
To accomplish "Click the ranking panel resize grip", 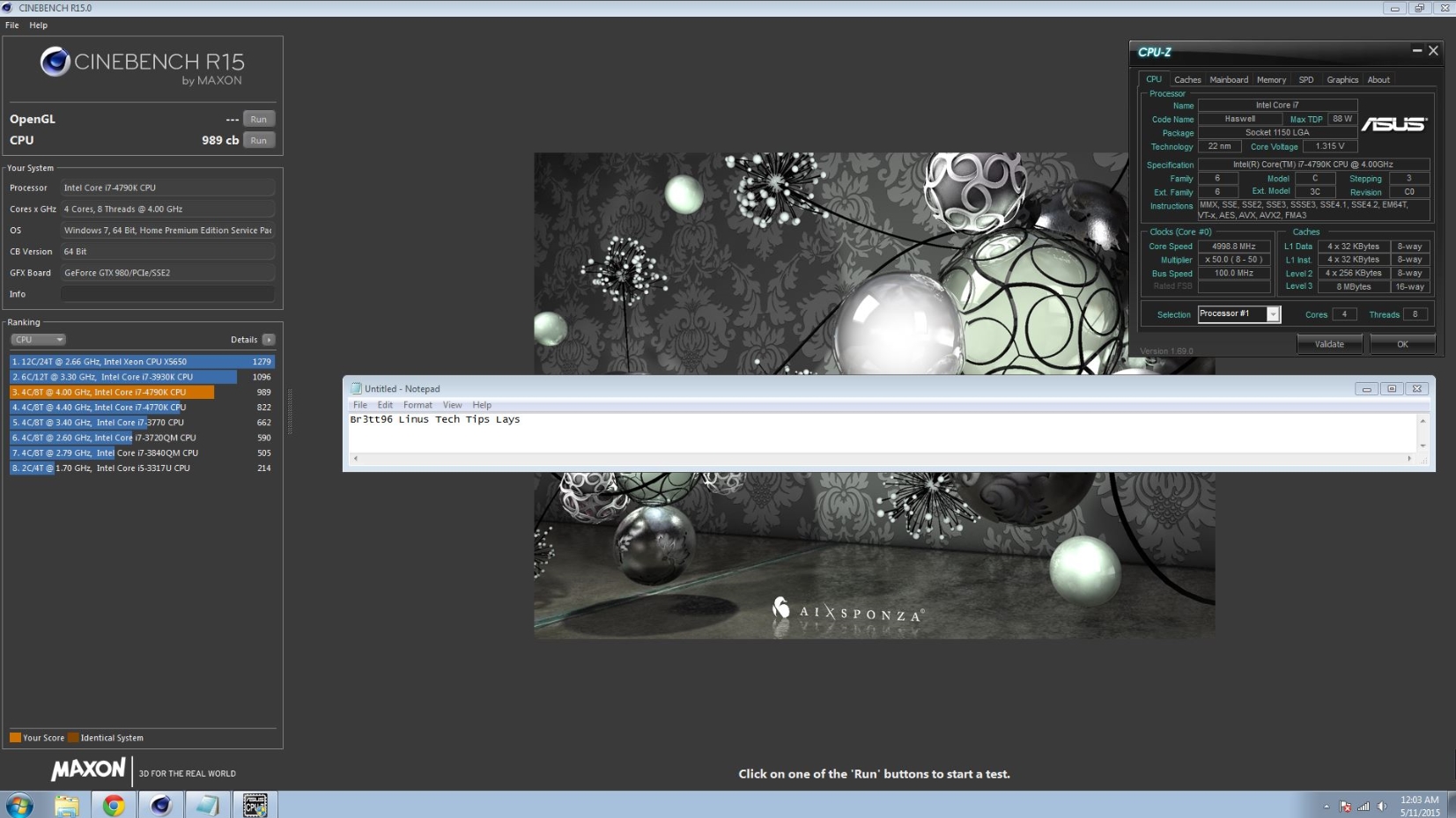I will (x=289, y=411).
